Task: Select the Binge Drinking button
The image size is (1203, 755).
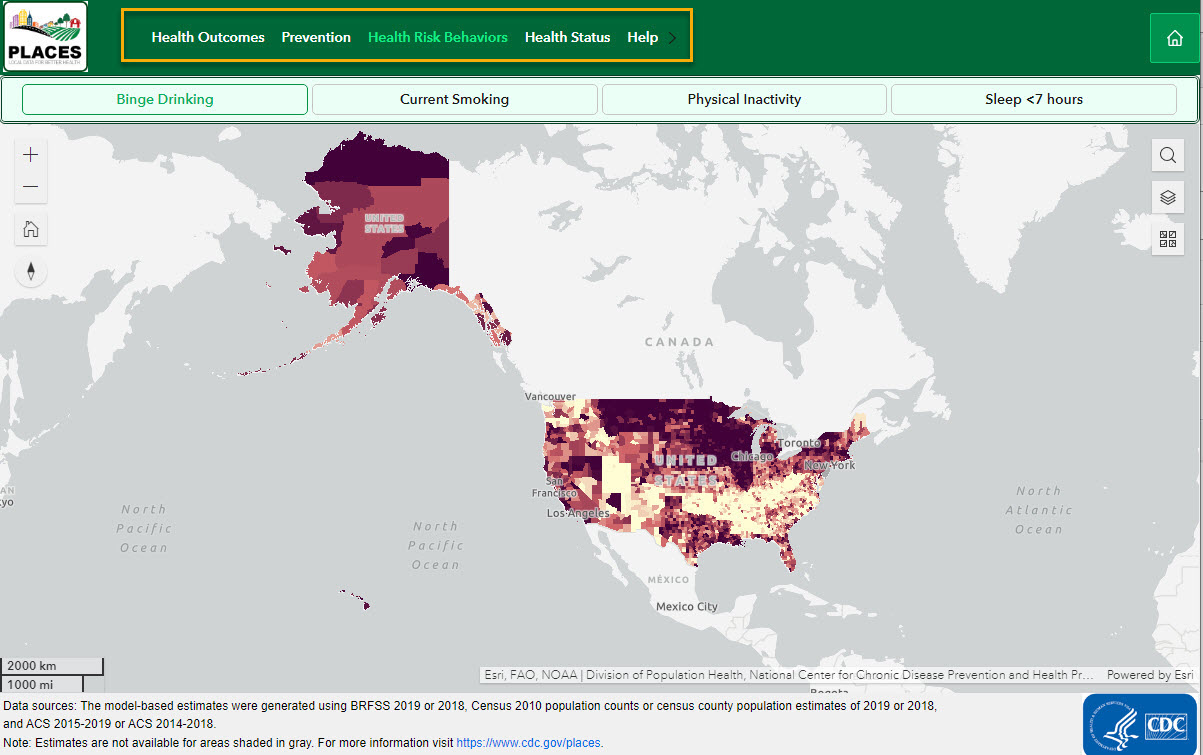Action: 164,99
